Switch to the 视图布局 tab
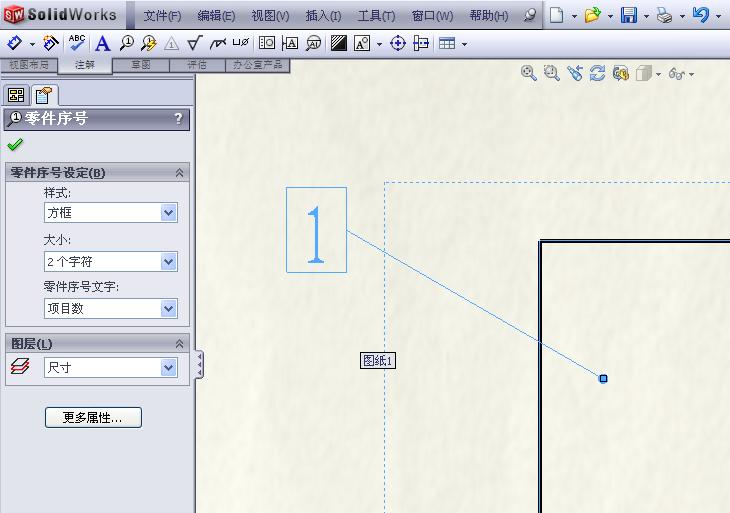 tap(29, 65)
